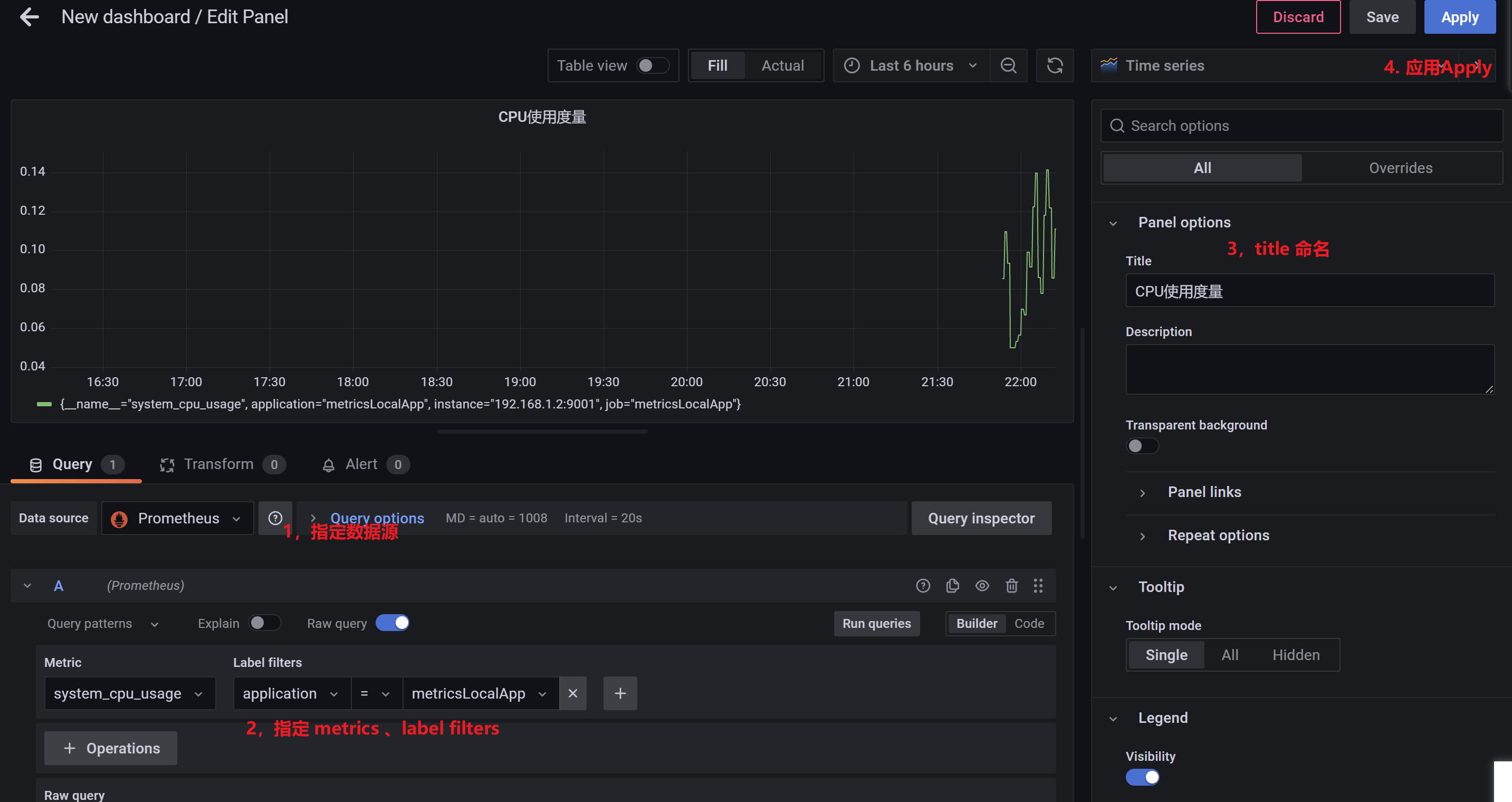Toggle the Table view switch

point(653,65)
